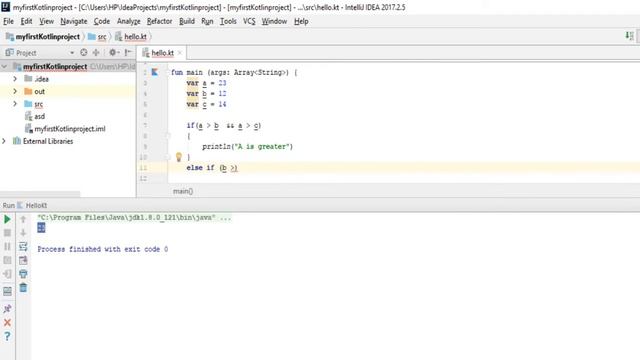Expand the out folder
640x360 pixels.
[x=15, y=91]
